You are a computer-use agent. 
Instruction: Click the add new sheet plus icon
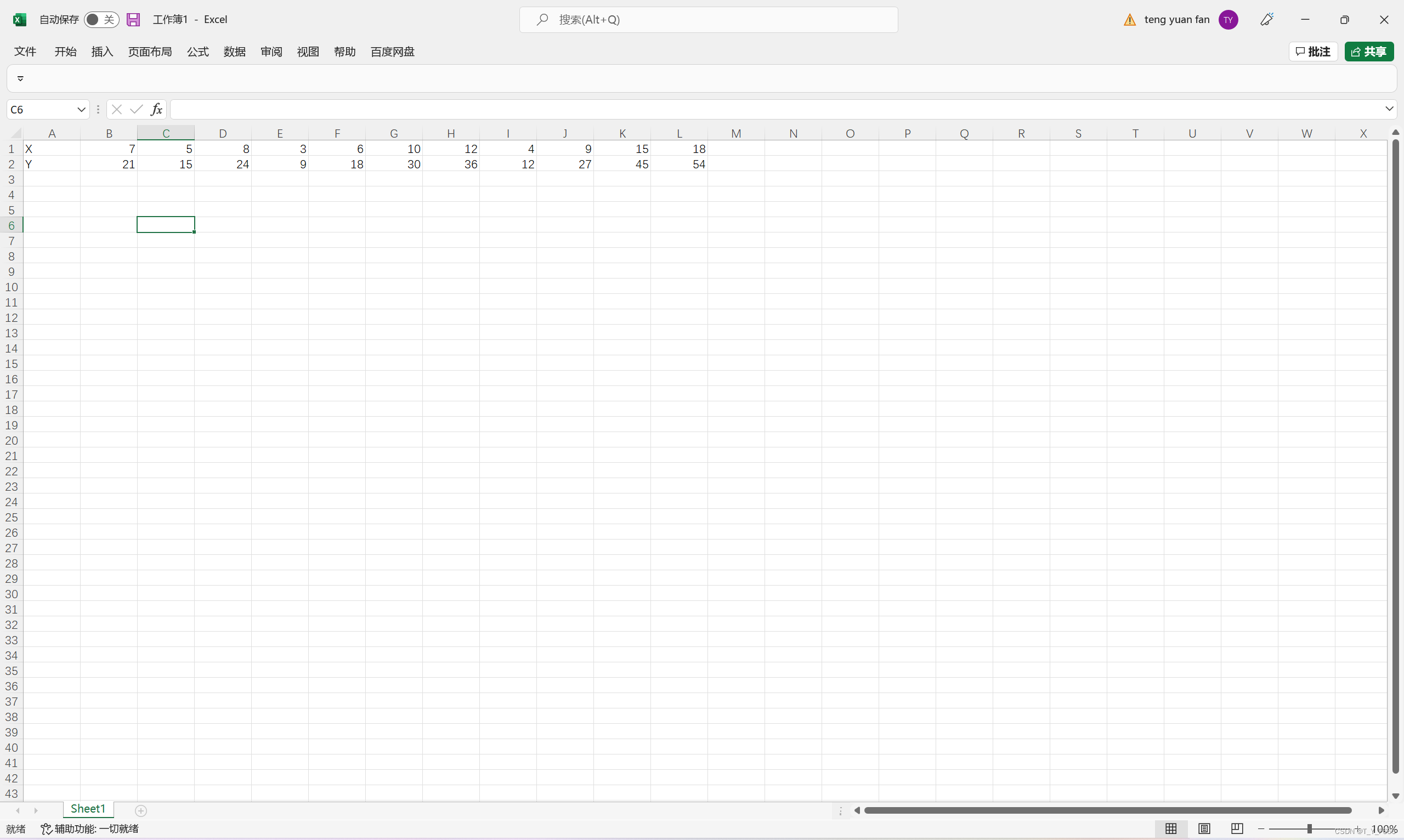(141, 810)
